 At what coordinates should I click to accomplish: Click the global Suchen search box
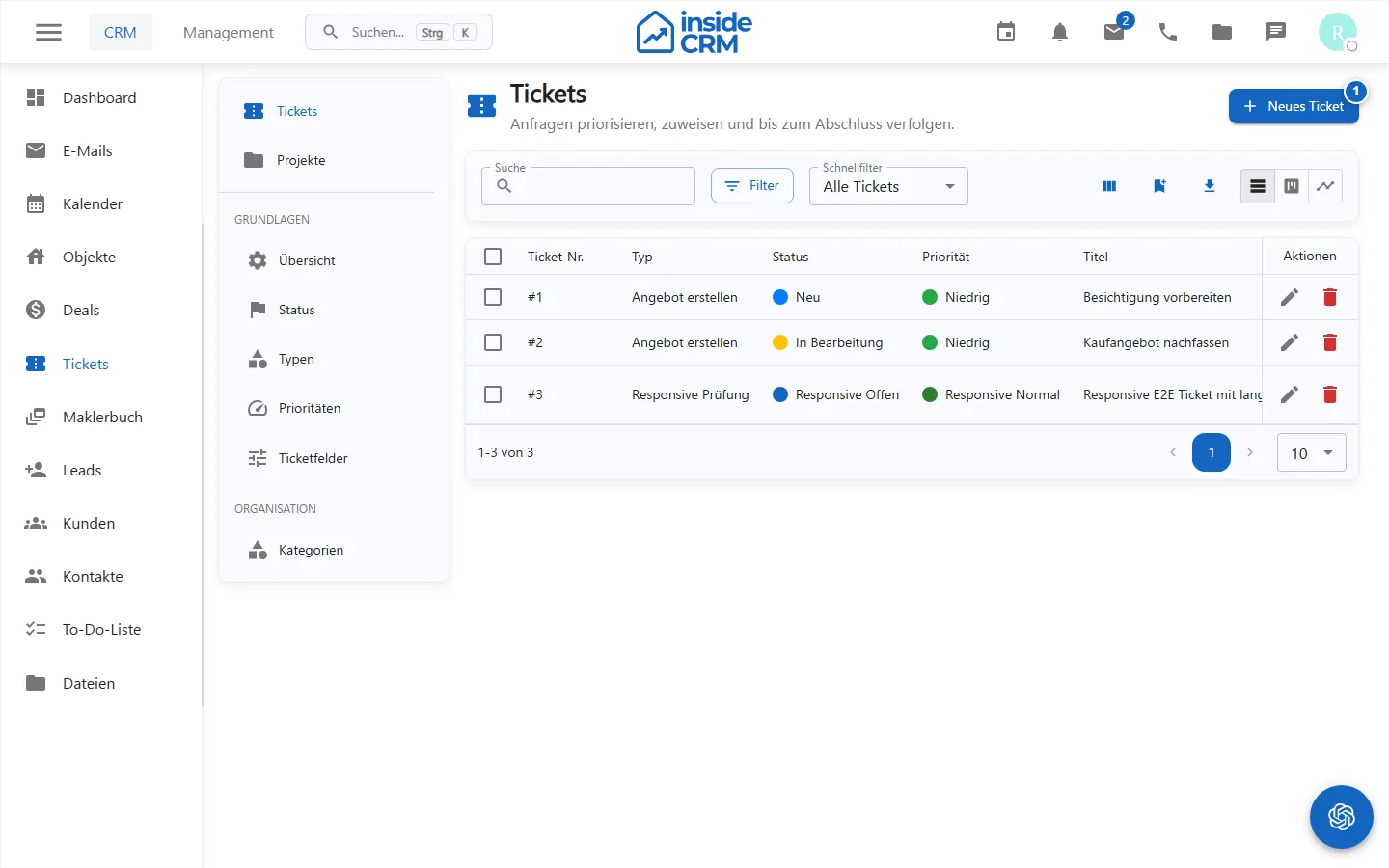pyautogui.click(x=398, y=32)
